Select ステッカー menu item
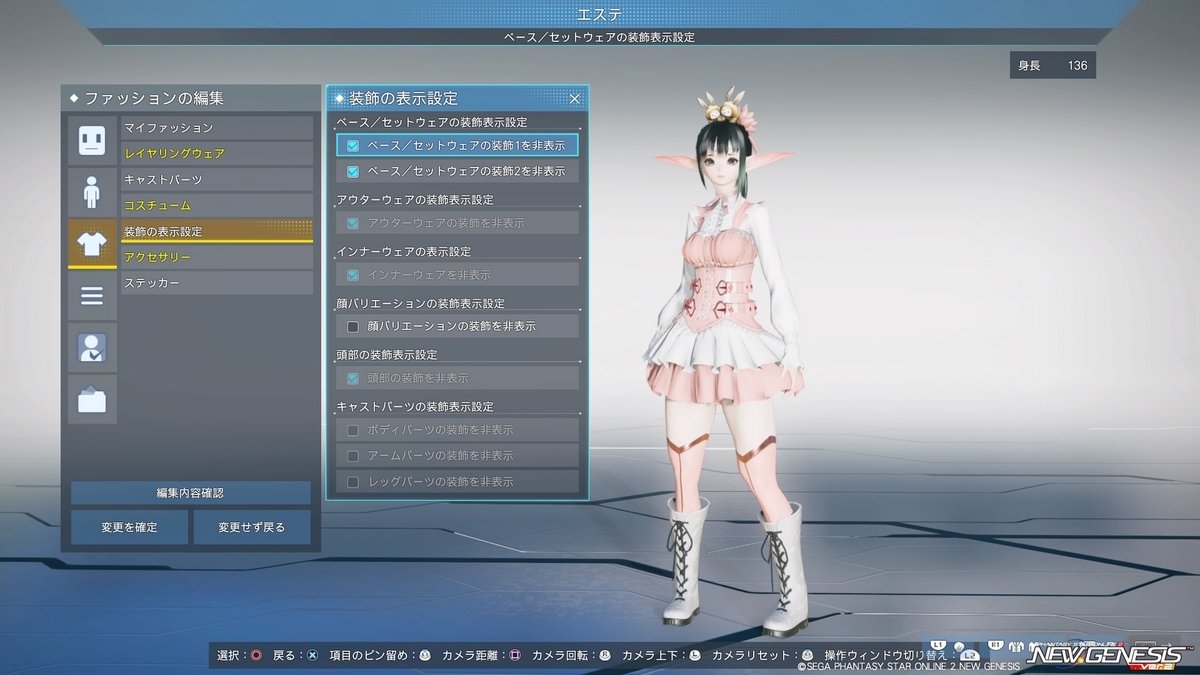The height and width of the screenshot is (675, 1200). (217, 284)
